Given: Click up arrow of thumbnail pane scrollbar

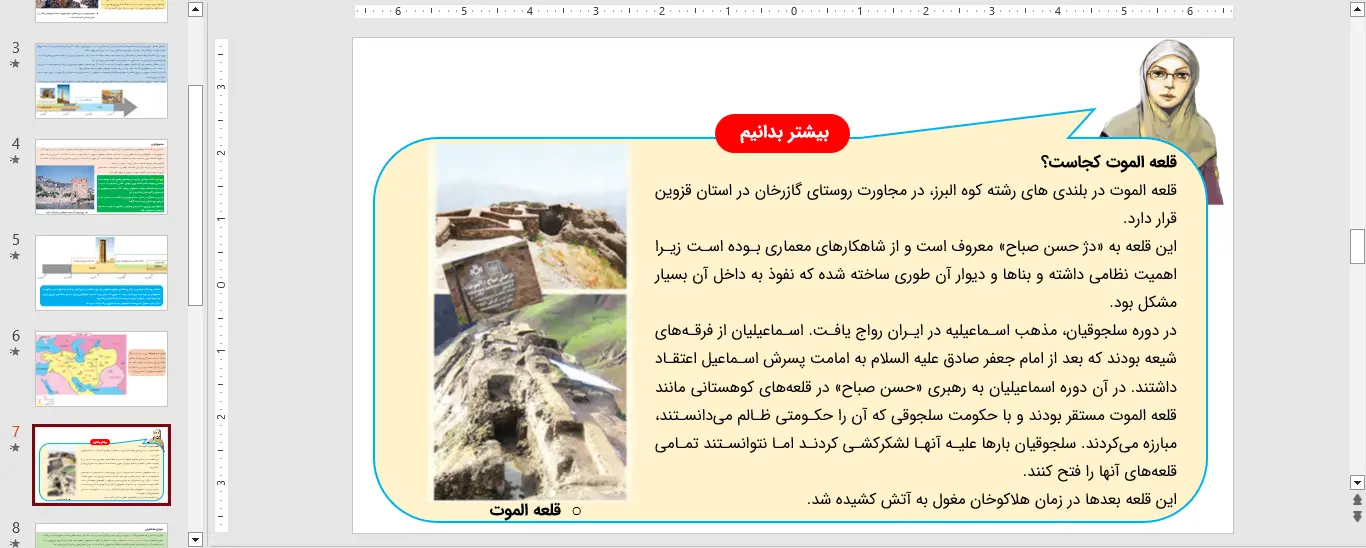Looking at the screenshot, I should [195, 10].
